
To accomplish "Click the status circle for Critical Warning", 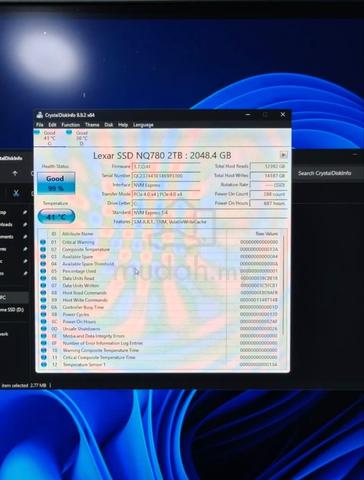I will [x=43, y=242].
